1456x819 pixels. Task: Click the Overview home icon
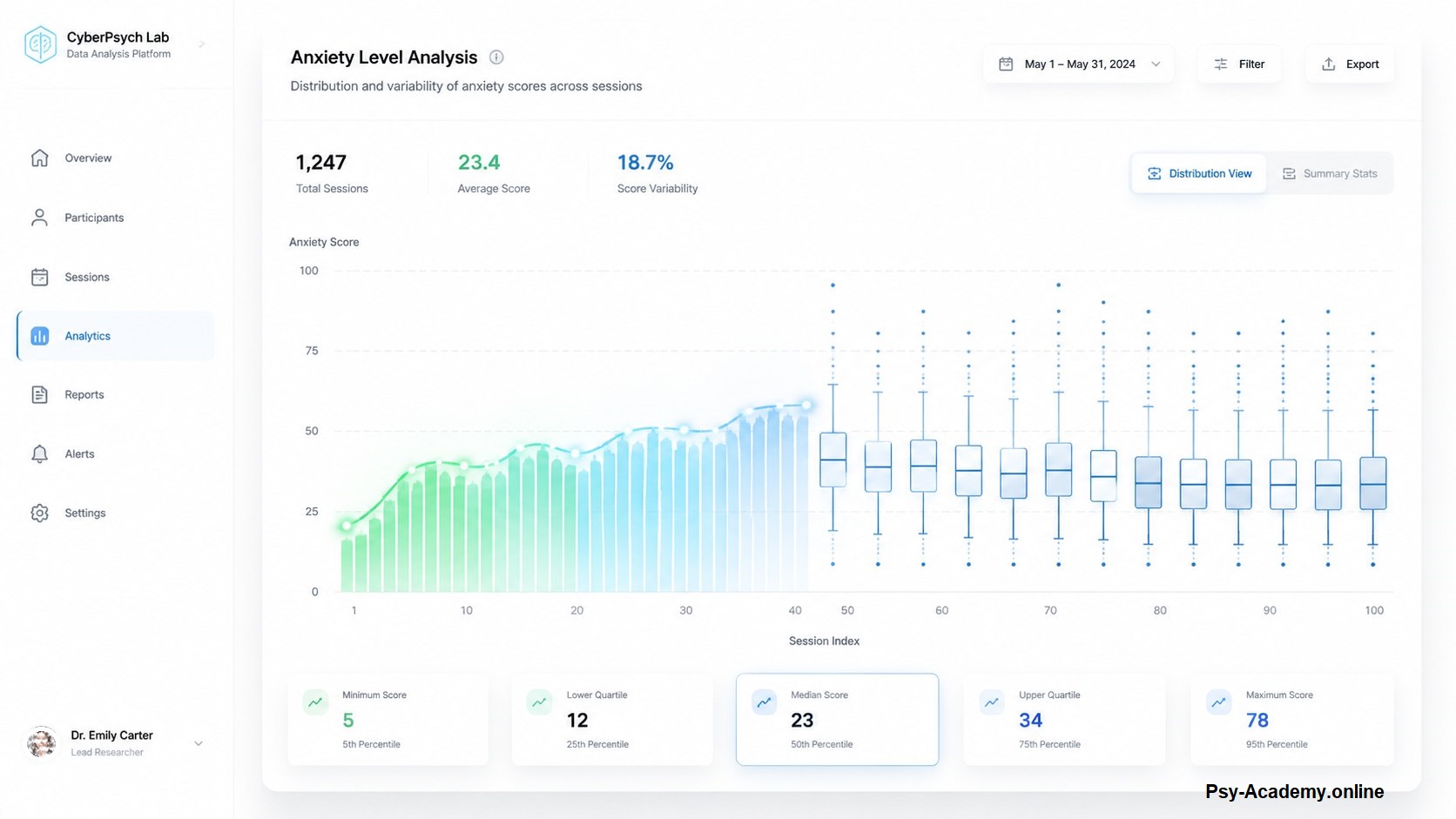click(39, 158)
